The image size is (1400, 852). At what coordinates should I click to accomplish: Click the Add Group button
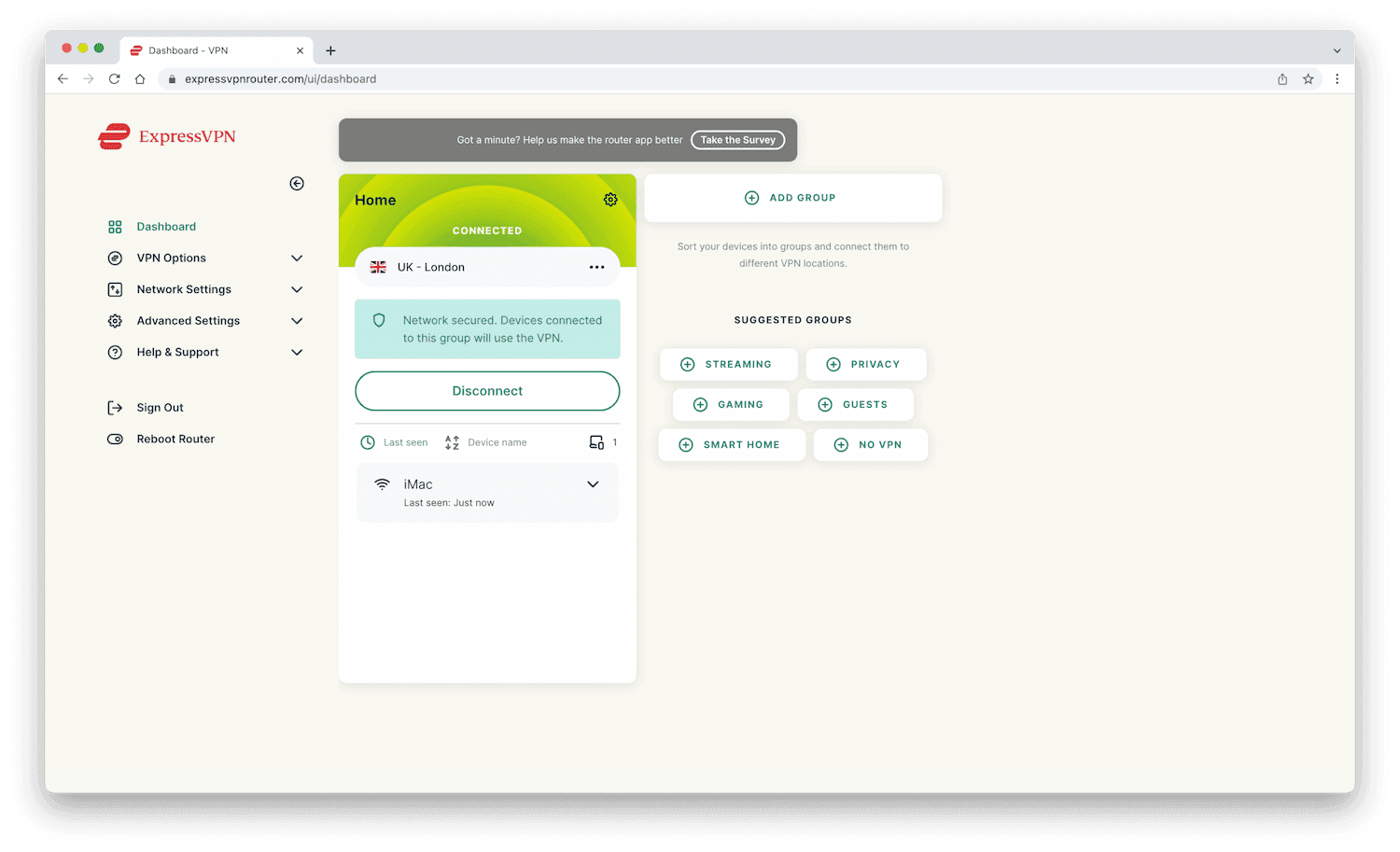792,198
